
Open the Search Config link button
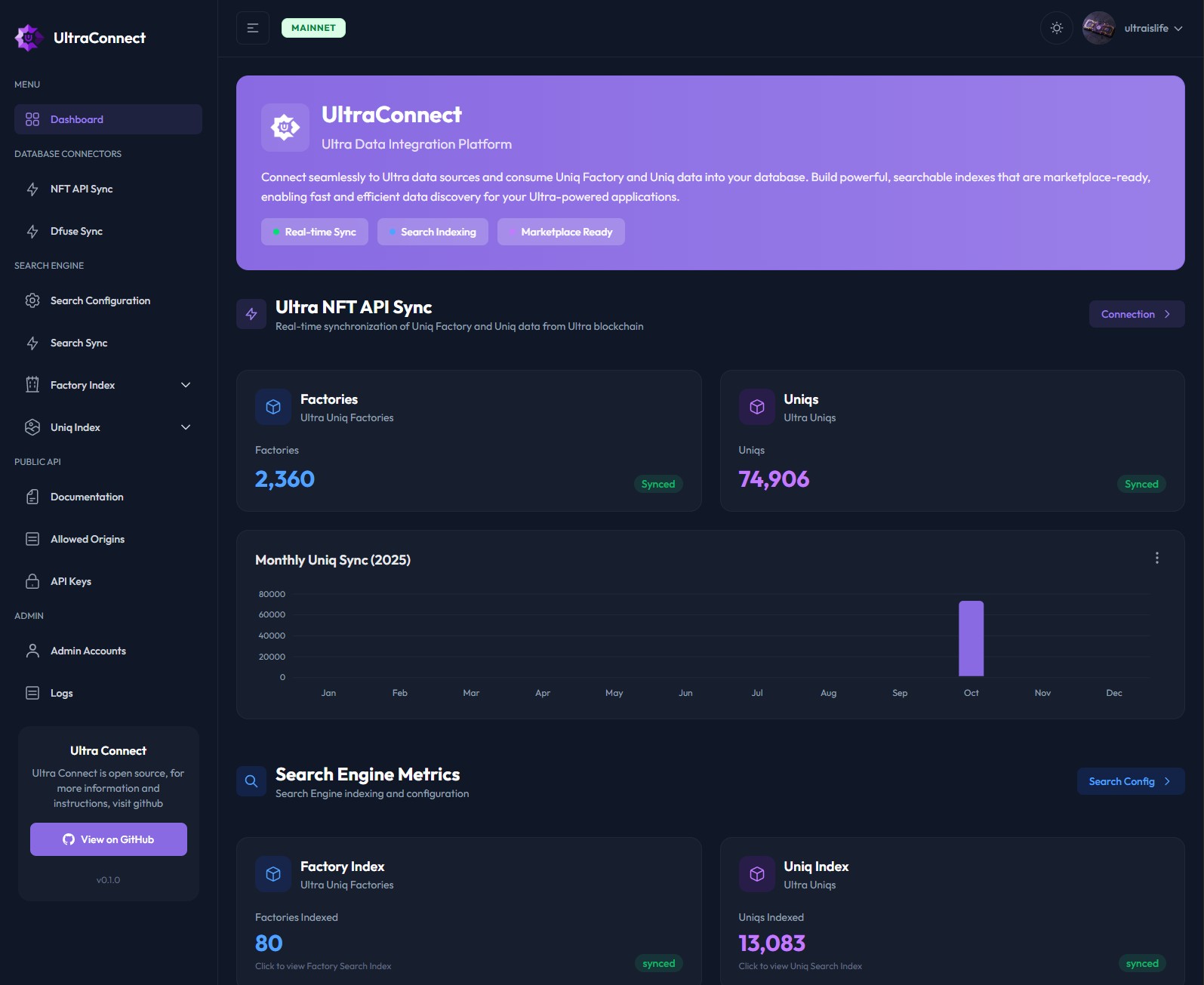(1130, 781)
